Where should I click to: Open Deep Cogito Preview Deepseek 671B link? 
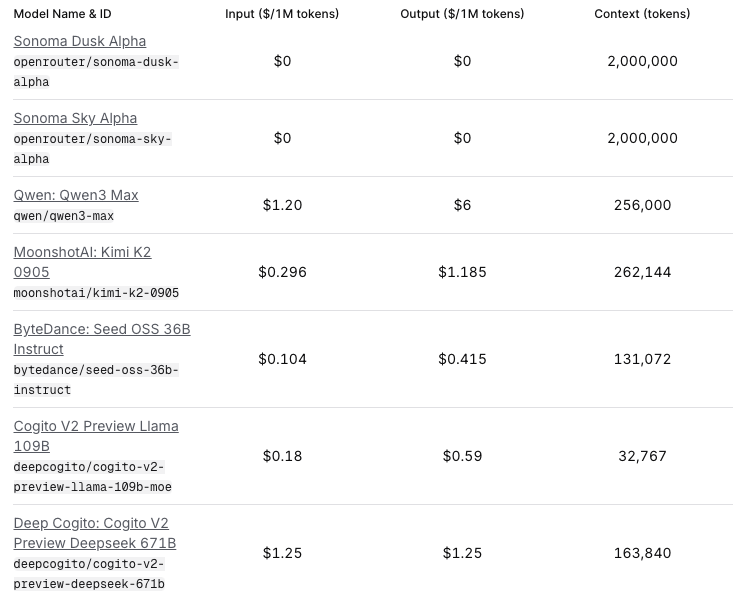pyautogui.click(x=95, y=533)
